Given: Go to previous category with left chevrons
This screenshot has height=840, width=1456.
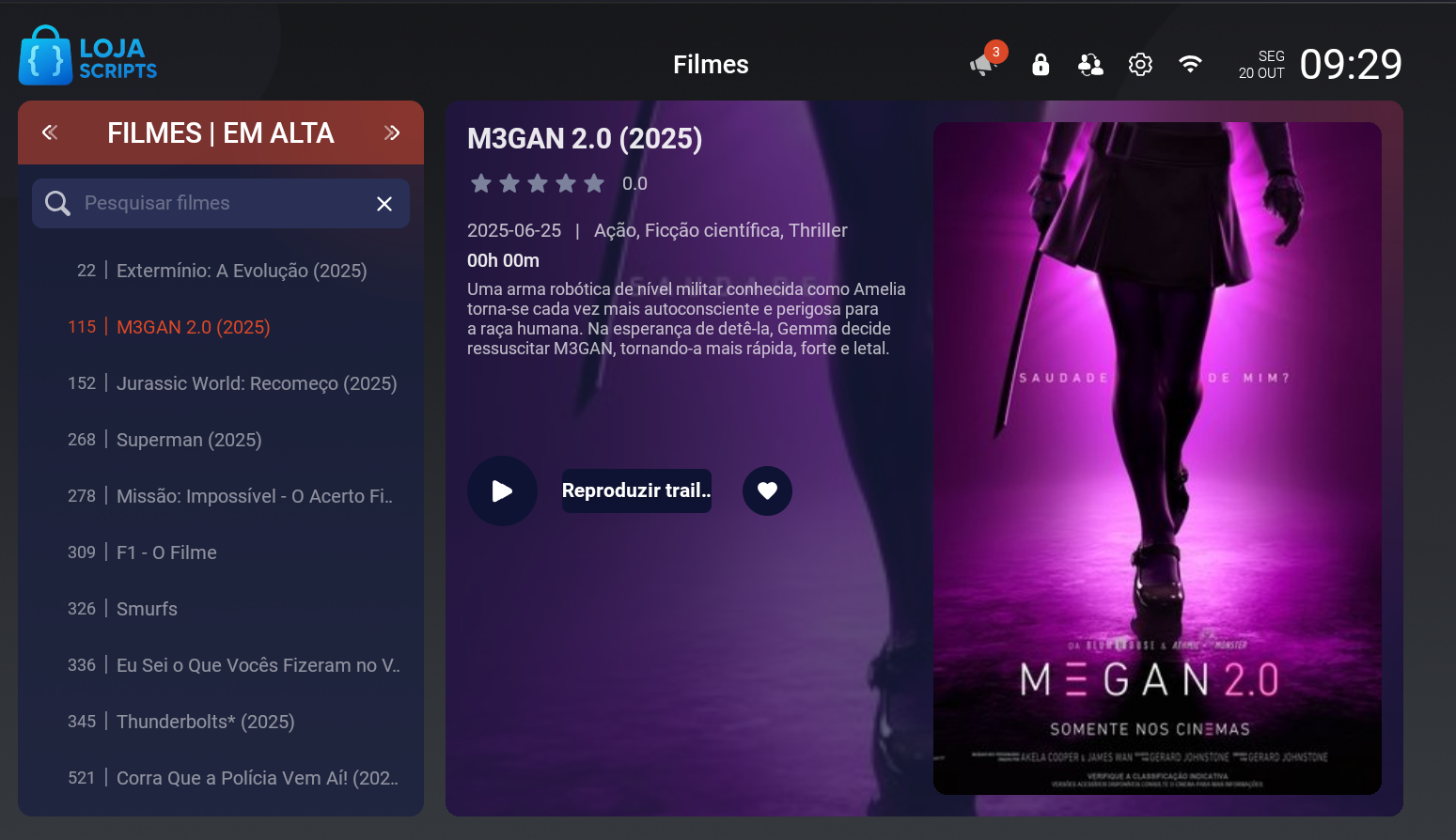Looking at the screenshot, I should pyautogui.click(x=50, y=132).
